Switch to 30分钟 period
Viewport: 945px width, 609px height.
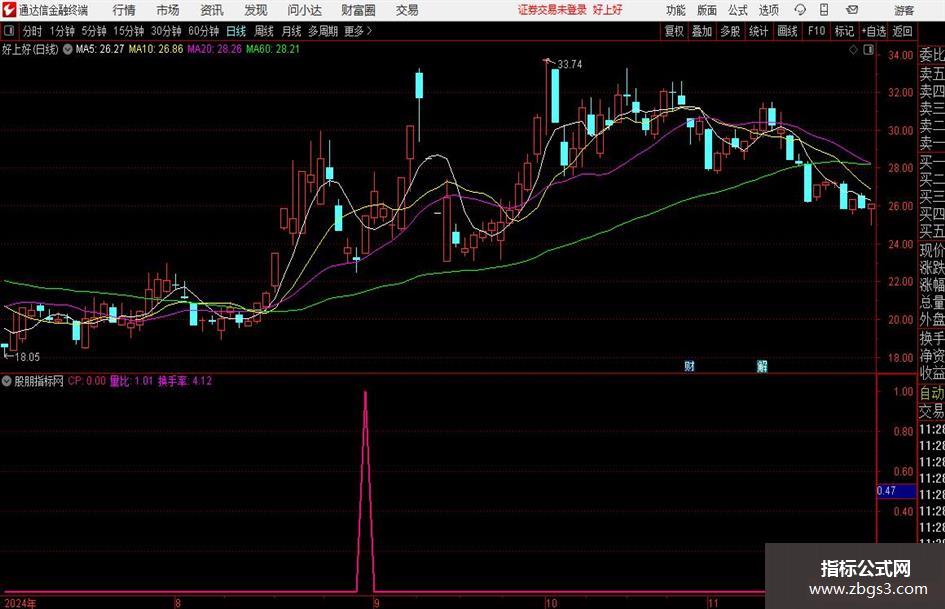tap(166, 31)
